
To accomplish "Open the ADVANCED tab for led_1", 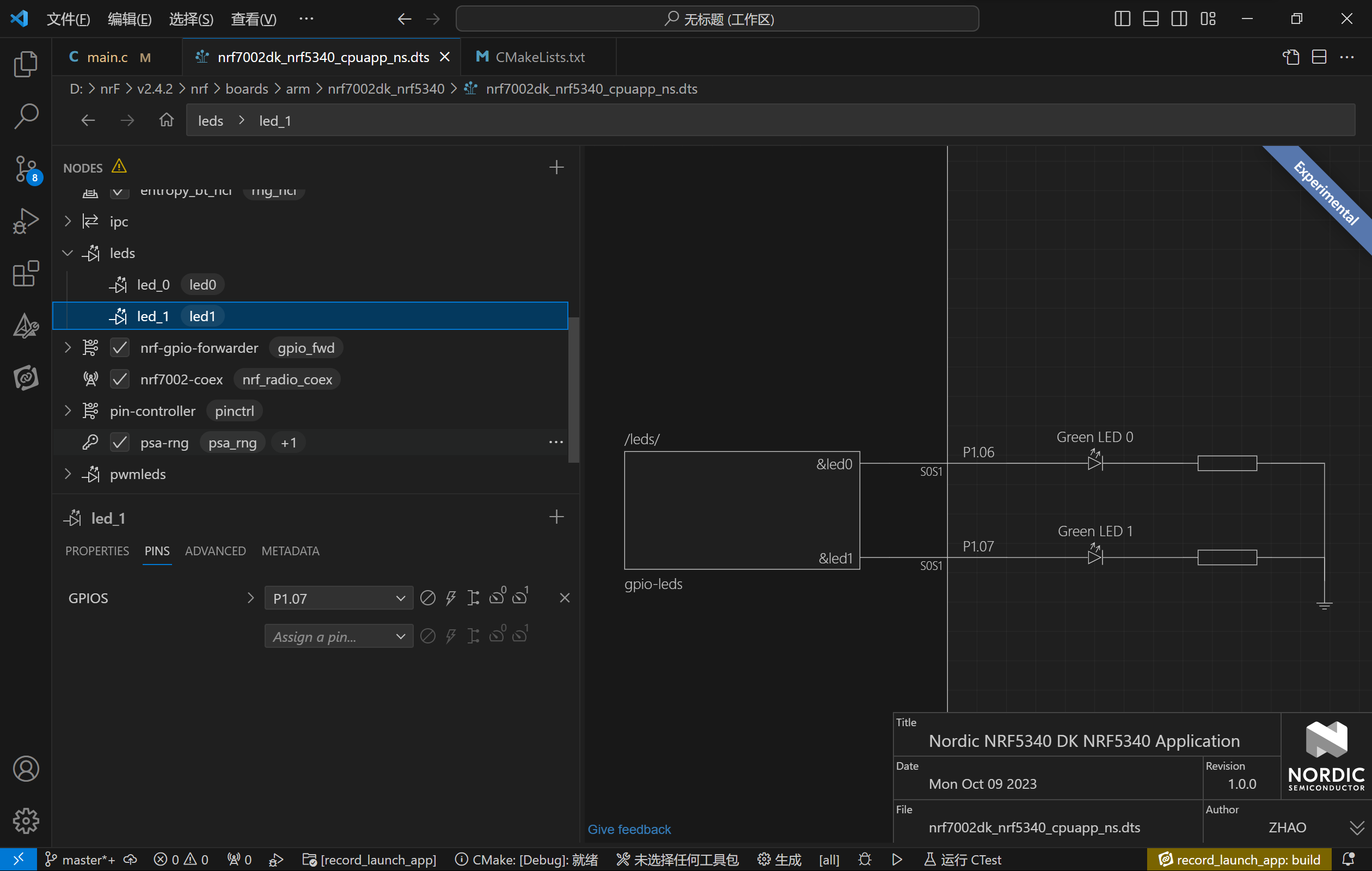I will coord(216,551).
